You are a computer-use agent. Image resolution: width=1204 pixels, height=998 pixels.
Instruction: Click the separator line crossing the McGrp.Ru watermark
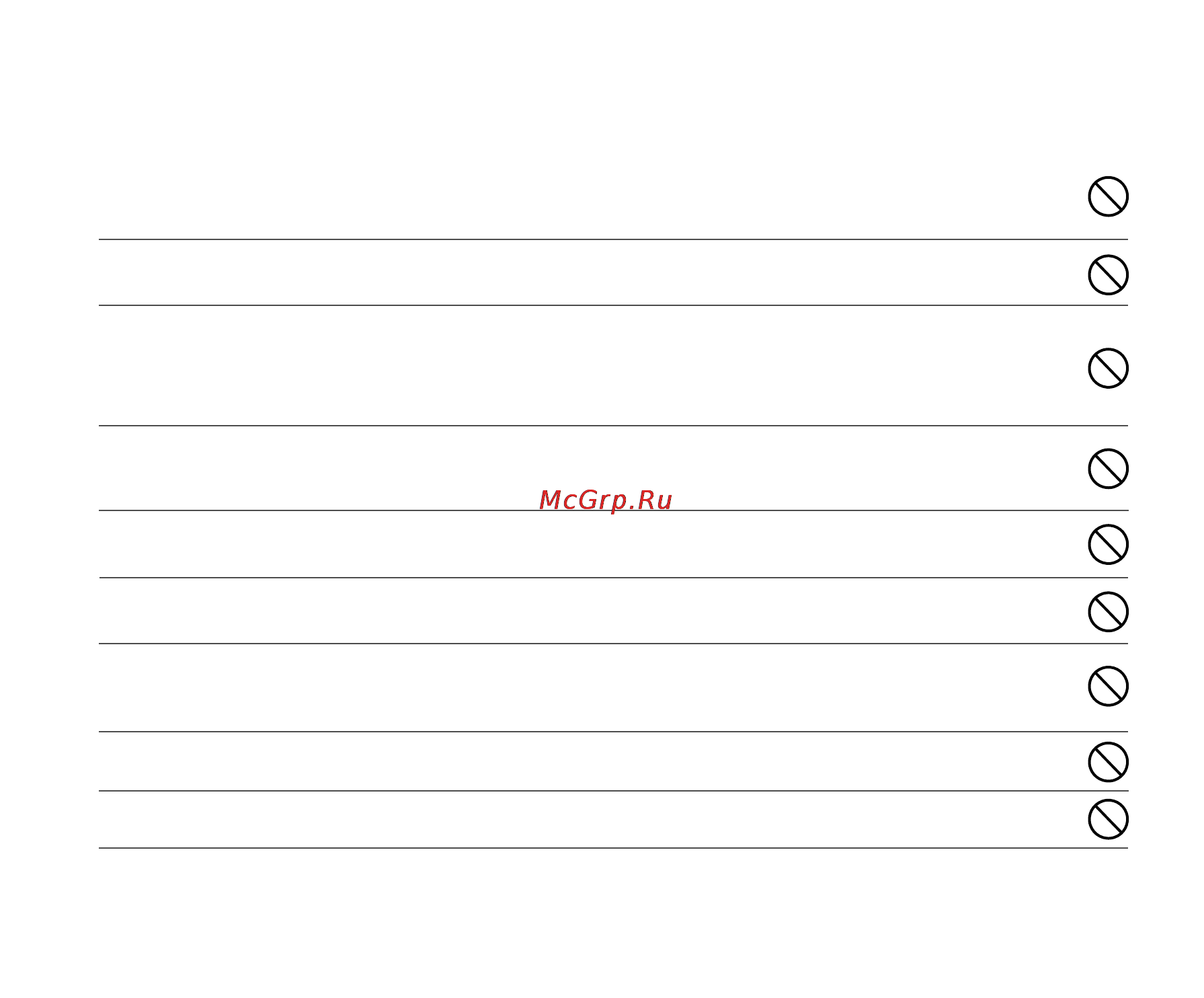point(613,510)
